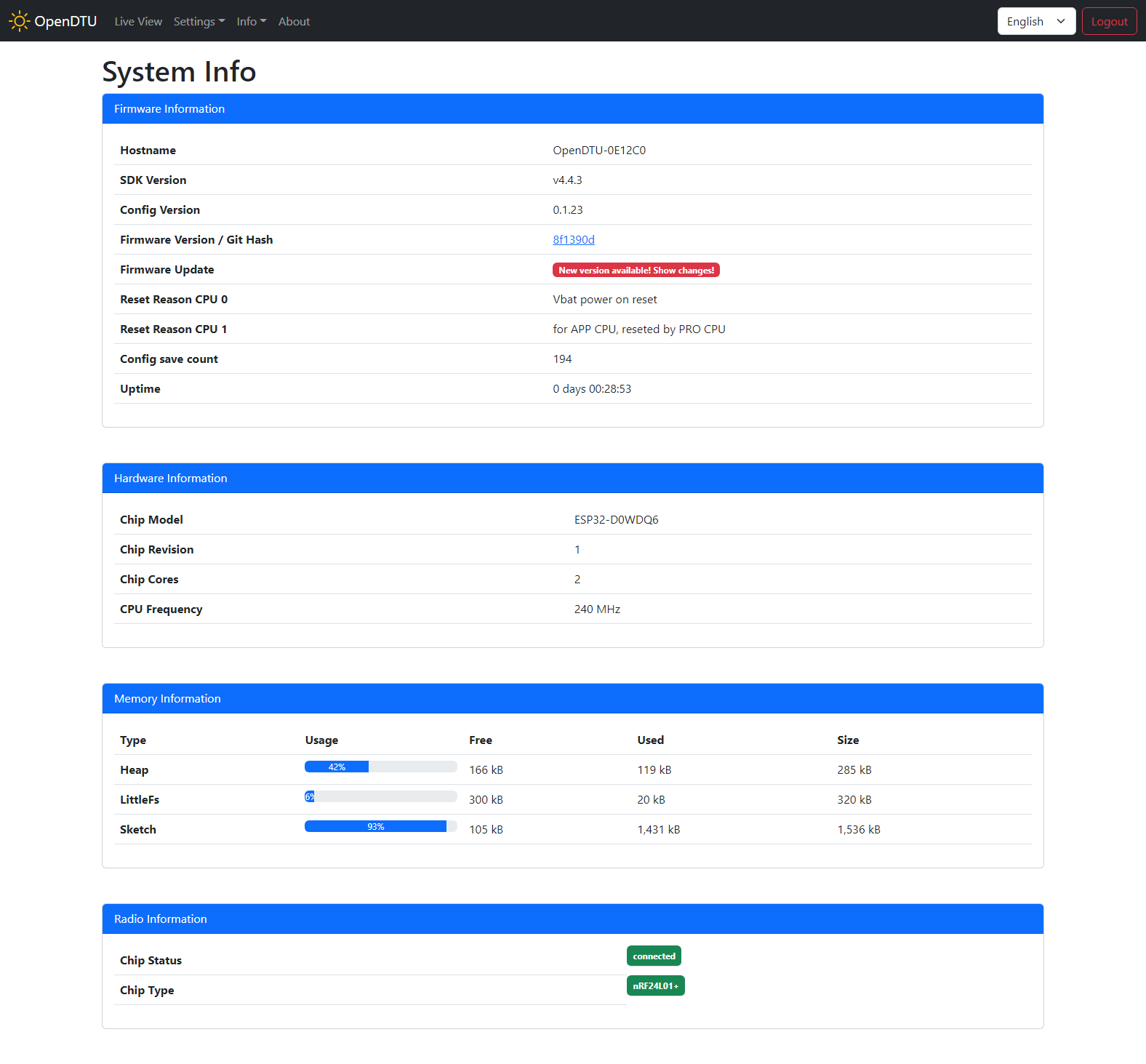Open the 8f1390d git hash link
Viewport: 1146px width, 1064px height.
click(573, 240)
